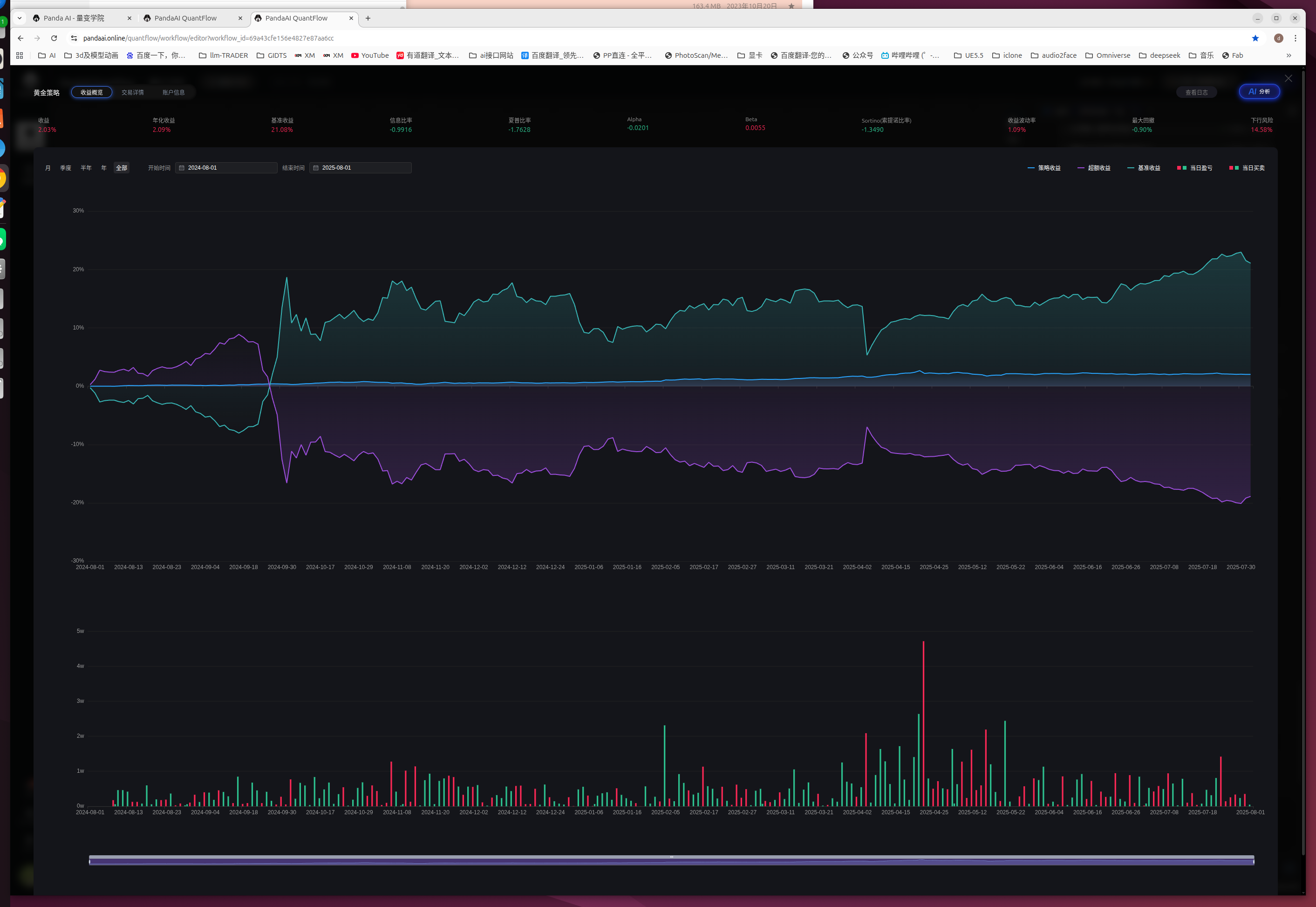This screenshot has height=907, width=1316.
Task: Select the 季度 time range
Action: point(66,168)
